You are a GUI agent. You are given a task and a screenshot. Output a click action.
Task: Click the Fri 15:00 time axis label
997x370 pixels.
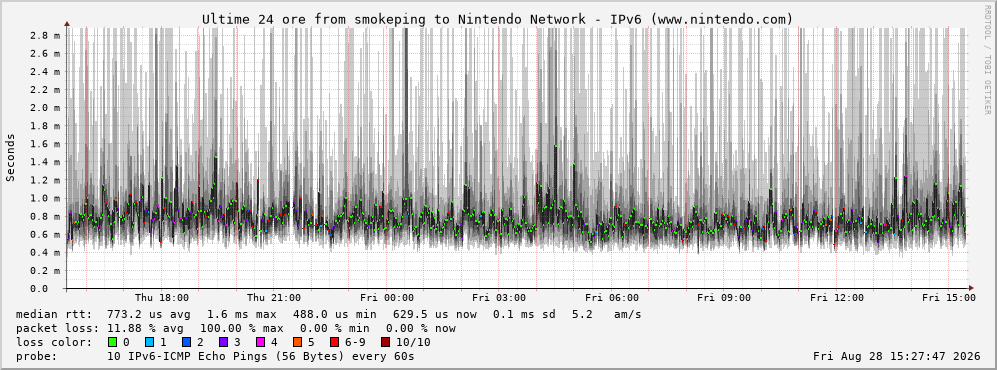coord(949,298)
